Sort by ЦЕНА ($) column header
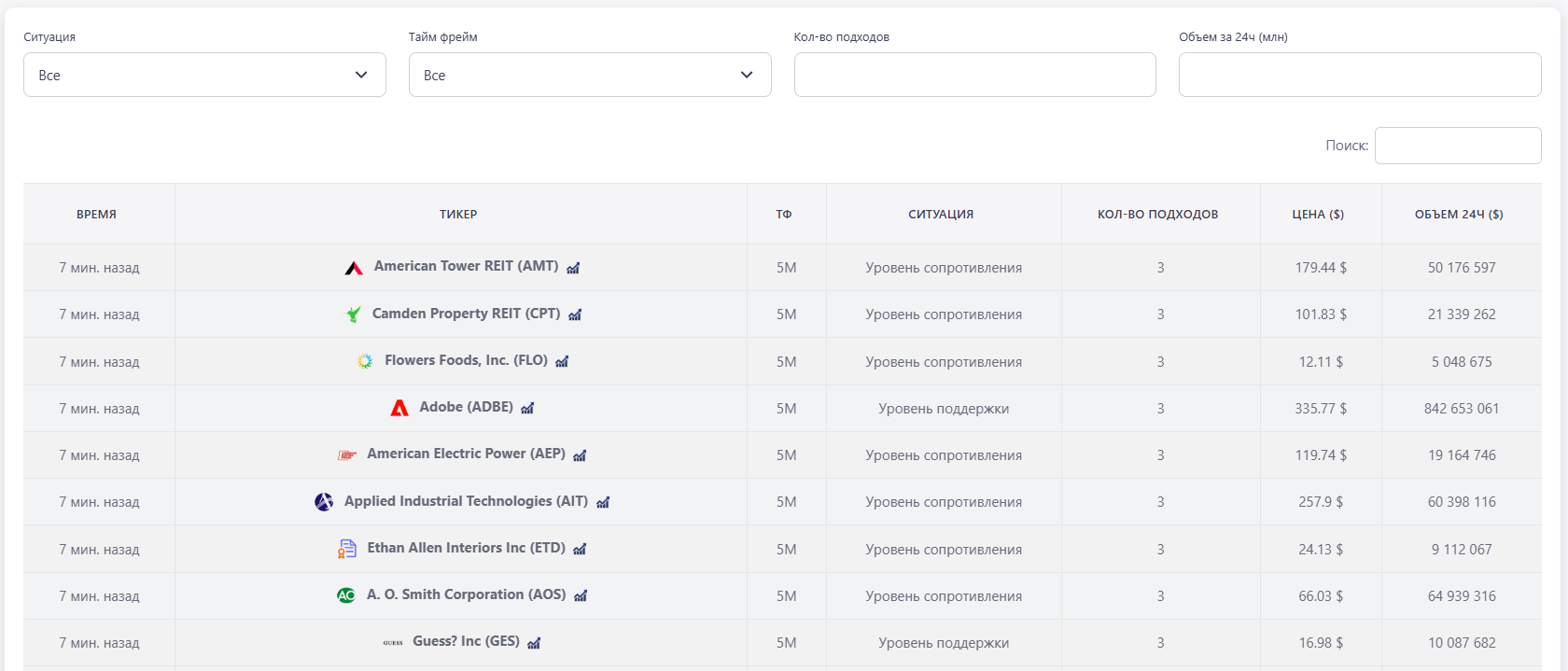Image resolution: width=1568 pixels, height=671 pixels. point(1318,214)
